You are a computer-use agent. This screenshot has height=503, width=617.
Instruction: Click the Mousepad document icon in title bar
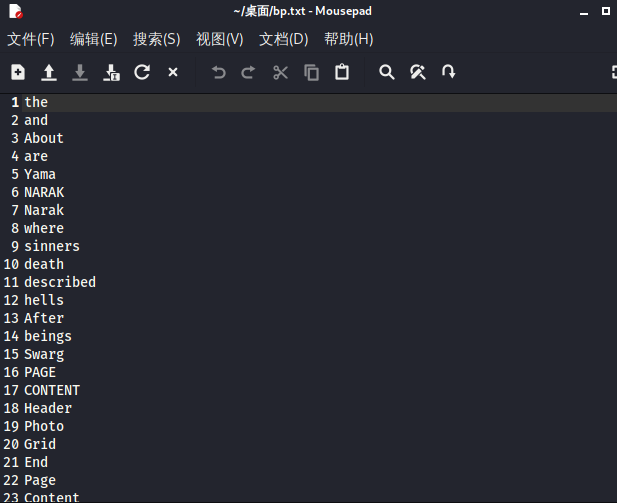(16, 11)
